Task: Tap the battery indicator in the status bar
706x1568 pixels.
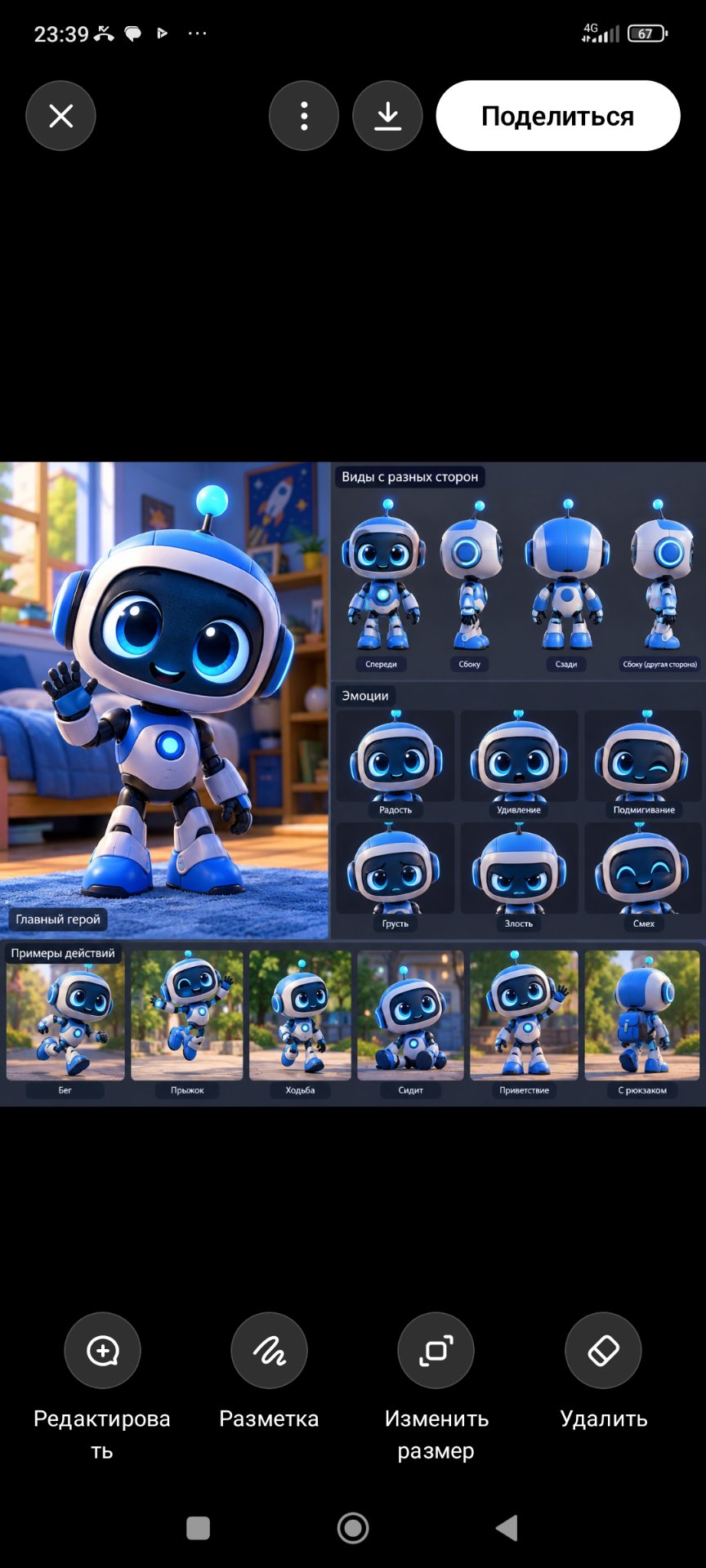Action: (647, 33)
